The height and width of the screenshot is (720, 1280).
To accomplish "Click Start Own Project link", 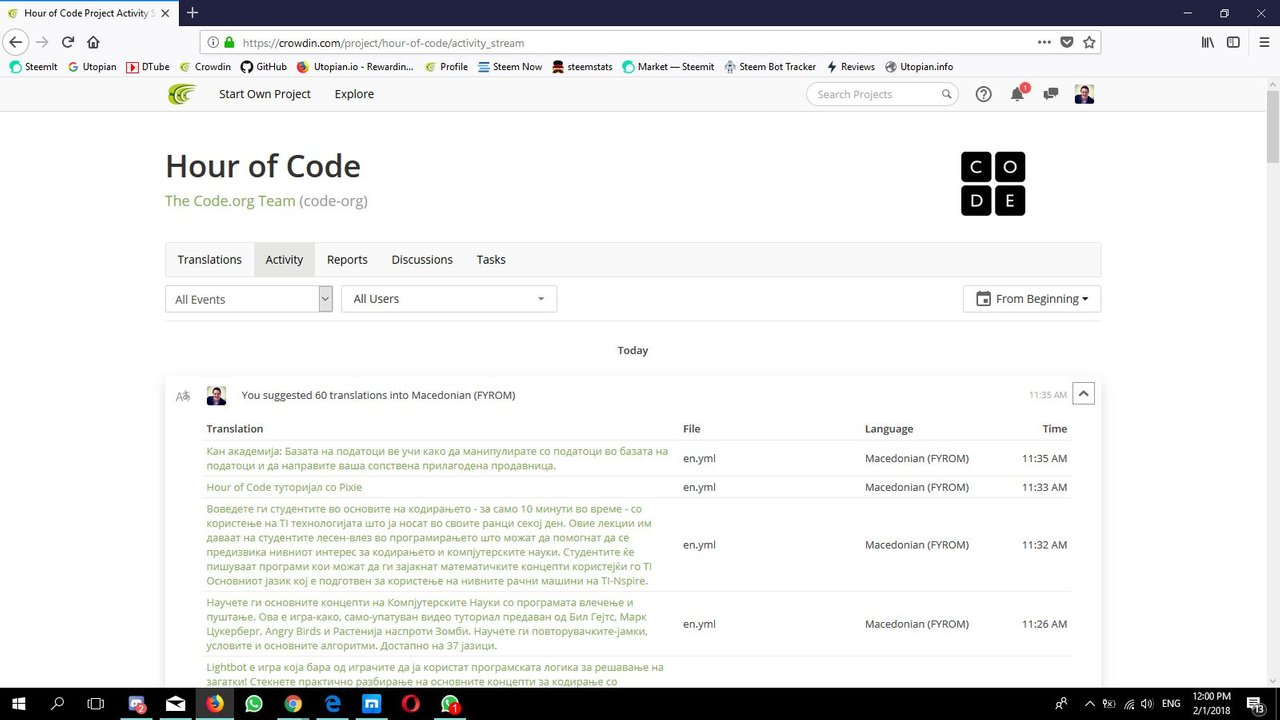I will coord(265,94).
